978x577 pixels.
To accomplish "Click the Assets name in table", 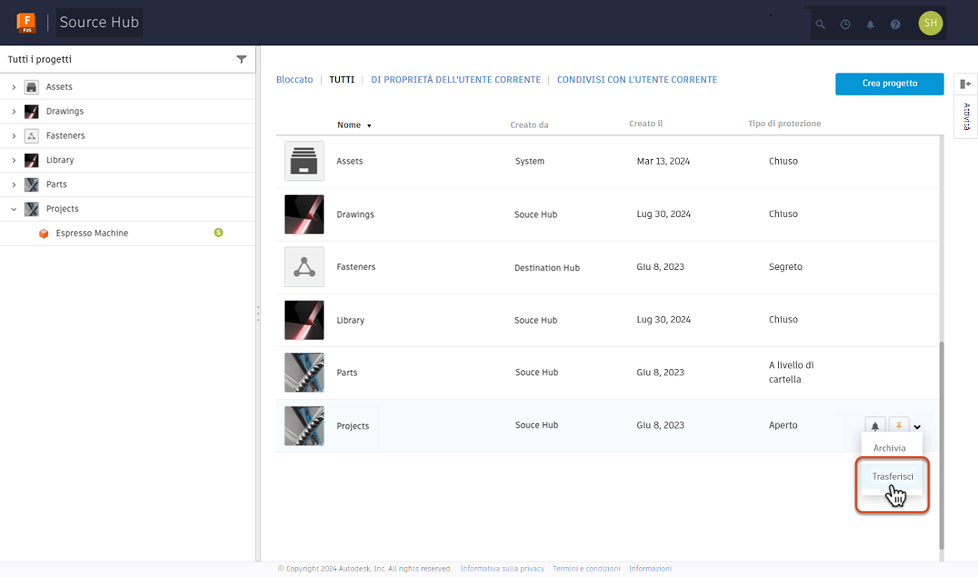I will tap(349, 161).
